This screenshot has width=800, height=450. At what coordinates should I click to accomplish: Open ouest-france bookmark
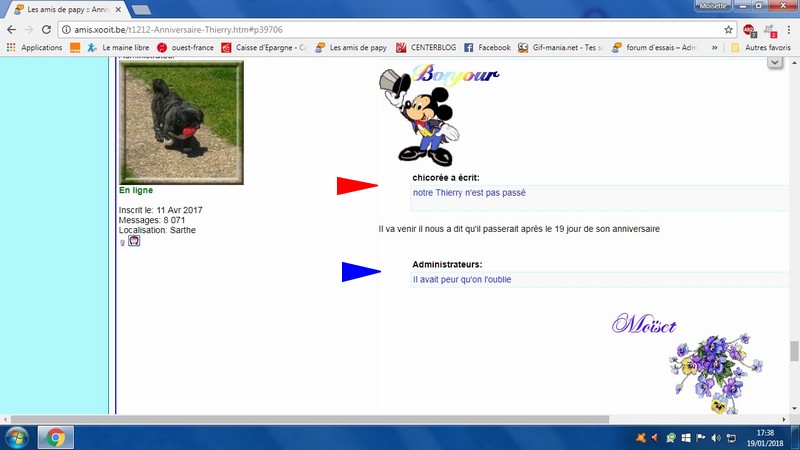tap(185, 47)
